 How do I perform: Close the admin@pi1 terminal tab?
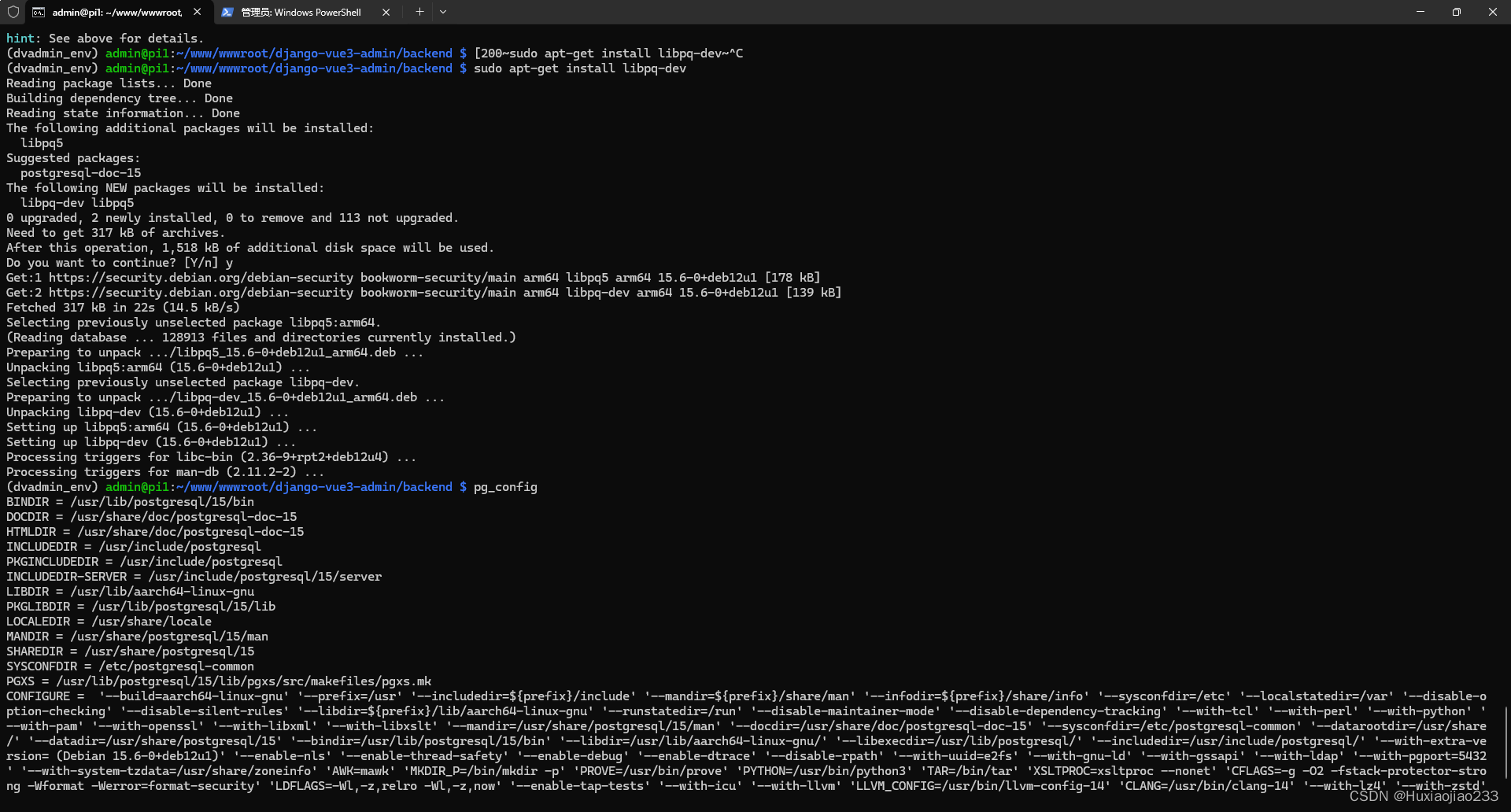tap(198, 12)
